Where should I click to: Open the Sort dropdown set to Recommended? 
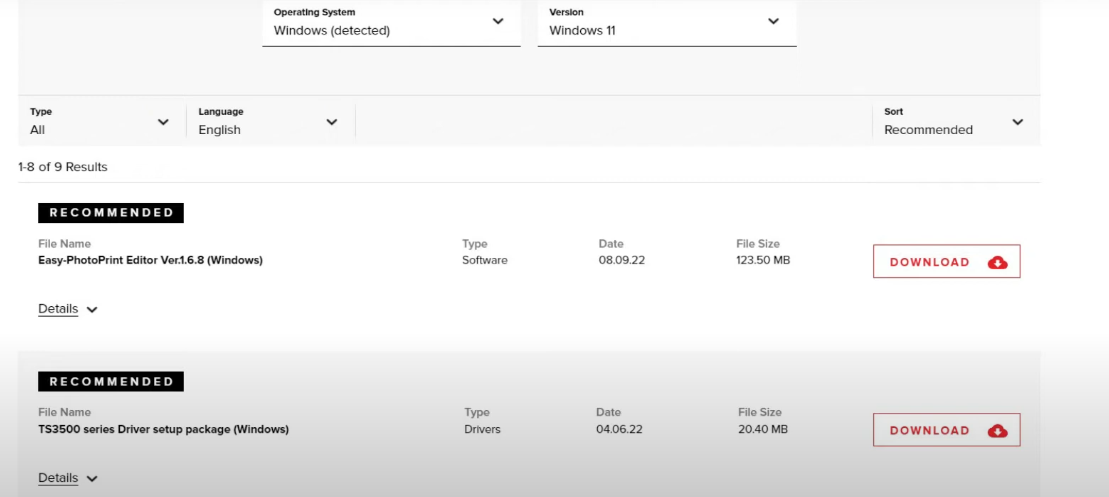tap(954, 121)
